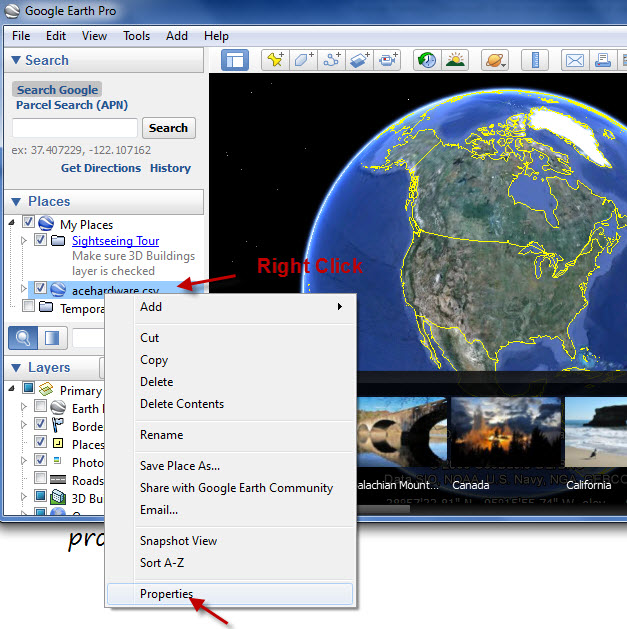
Task: Check the Temporary Places checkbox
Action: tap(28, 306)
